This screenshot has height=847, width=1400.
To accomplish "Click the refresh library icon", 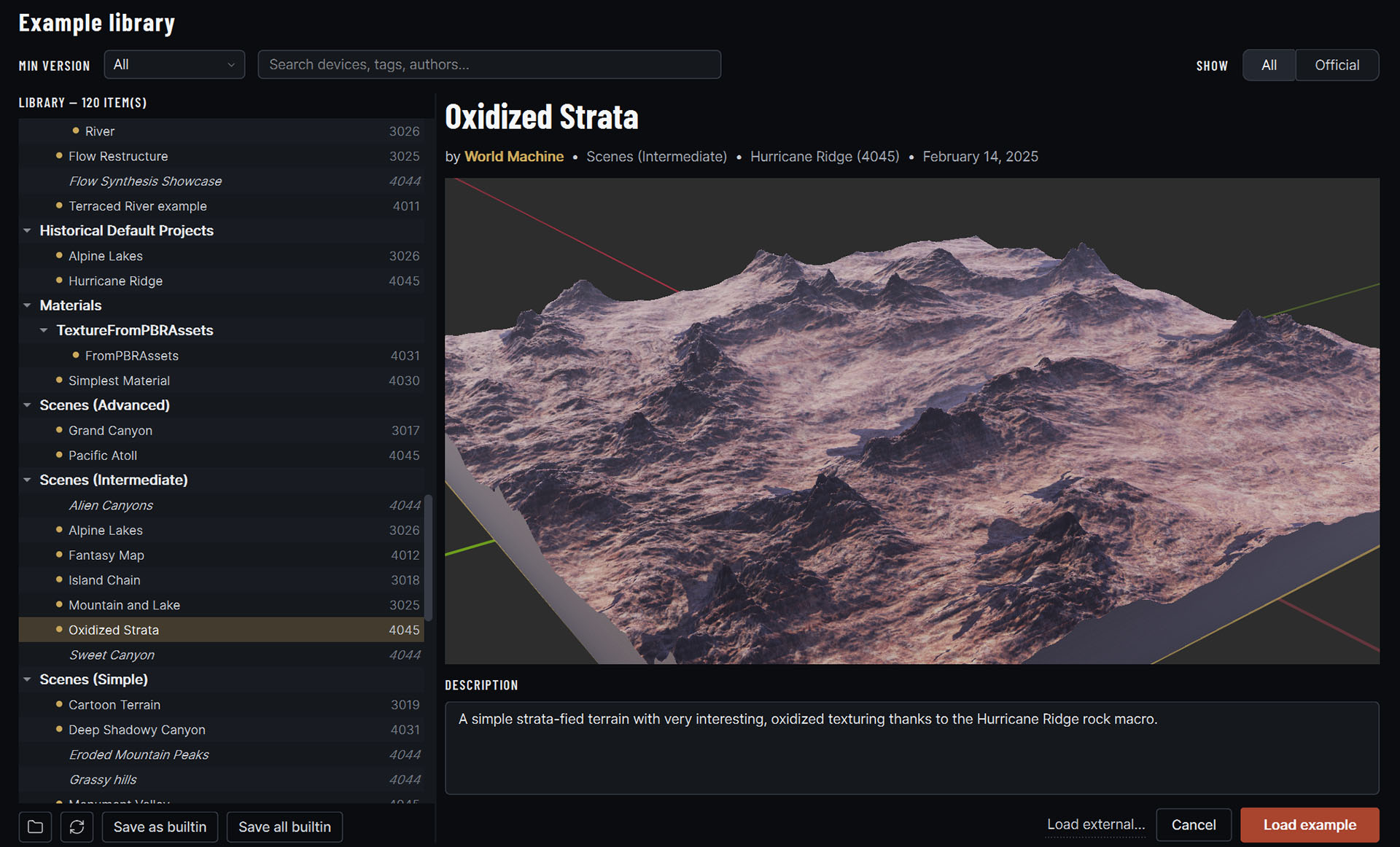I will coord(77,827).
